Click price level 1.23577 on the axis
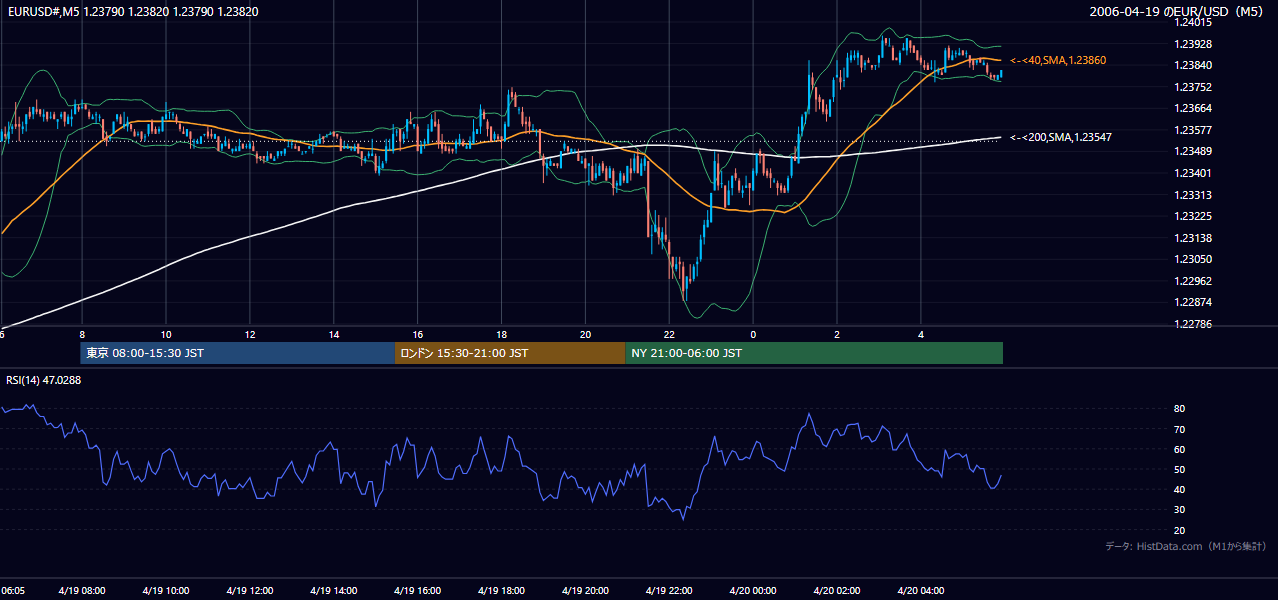The width and height of the screenshot is (1278, 600). [x=1195, y=130]
